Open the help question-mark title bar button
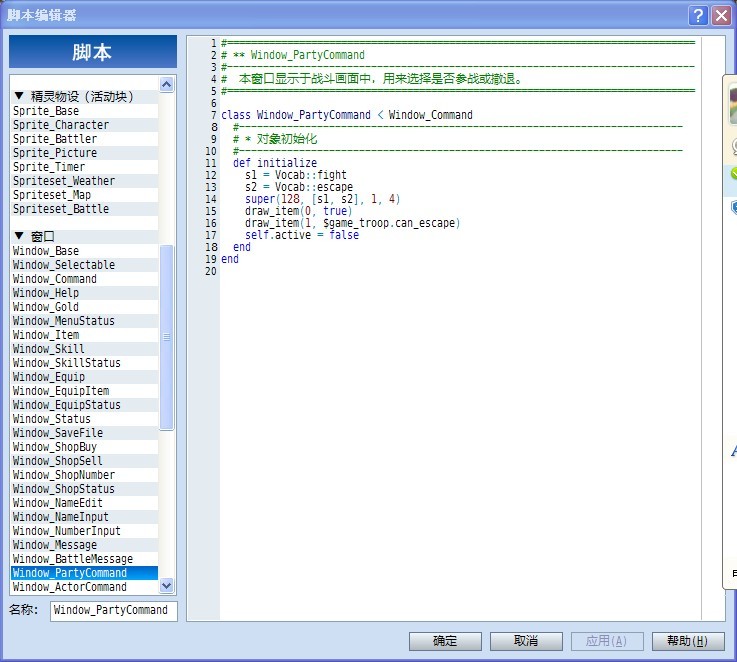737x662 pixels. tap(698, 16)
